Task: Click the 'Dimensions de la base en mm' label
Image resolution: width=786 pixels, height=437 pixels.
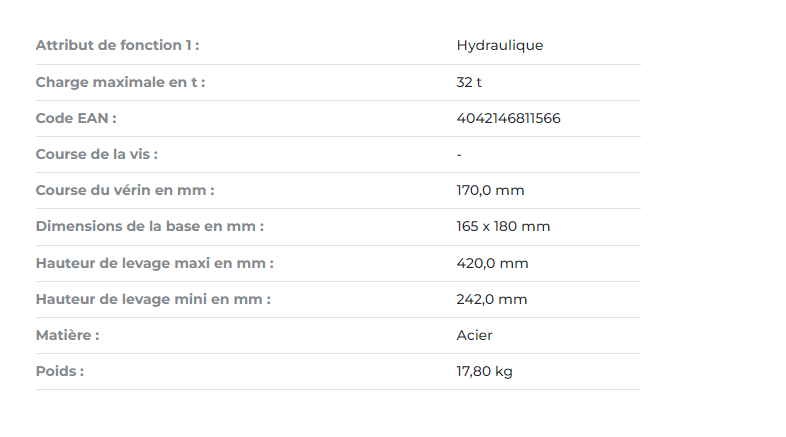Action: point(149,227)
